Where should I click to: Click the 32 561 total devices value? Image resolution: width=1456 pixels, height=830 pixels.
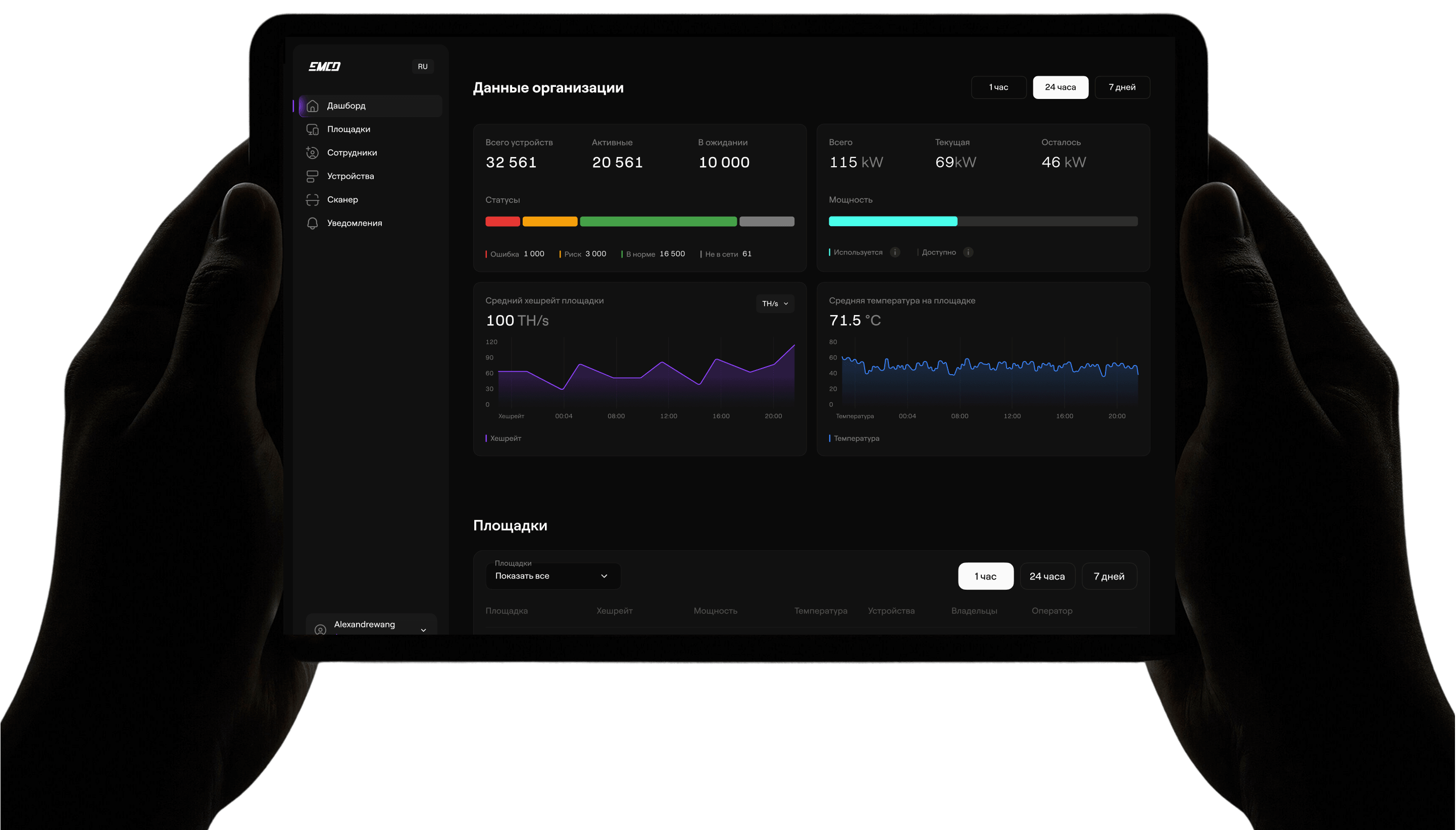pos(512,163)
